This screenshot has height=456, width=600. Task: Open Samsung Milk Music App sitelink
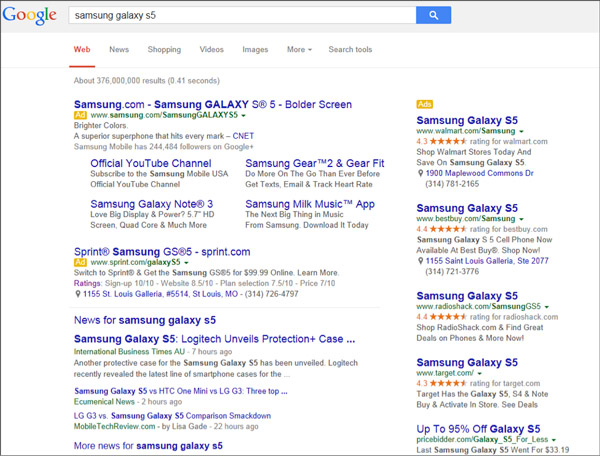tap(310, 204)
